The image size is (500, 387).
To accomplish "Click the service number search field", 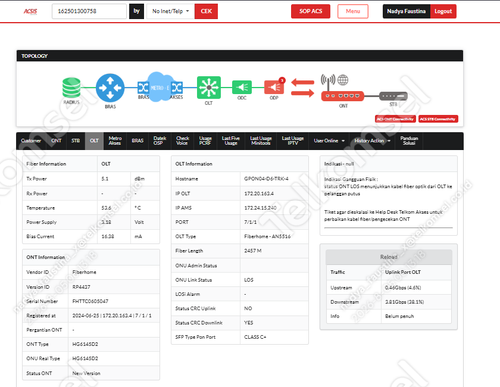I will [89, 11].
